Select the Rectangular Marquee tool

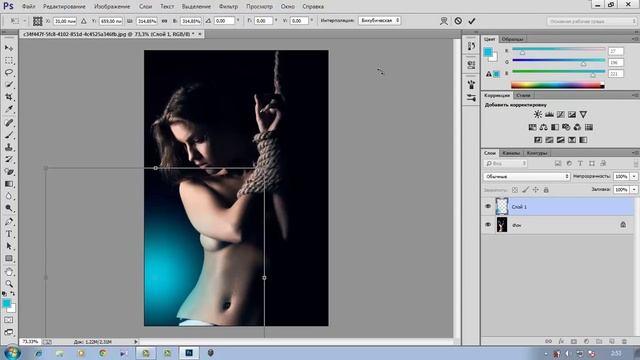(x=9, y=60)
